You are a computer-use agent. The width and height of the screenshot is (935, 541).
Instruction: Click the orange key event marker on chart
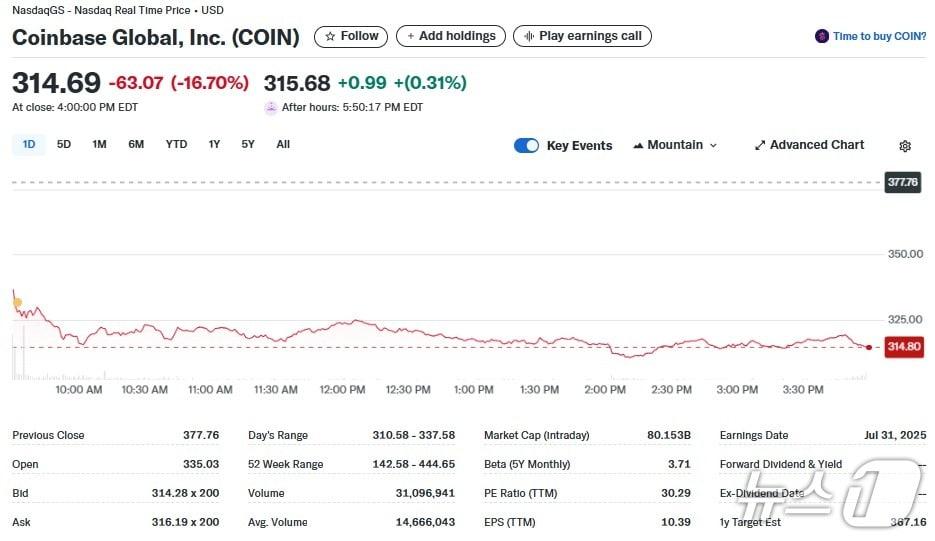click(x=17, y=302)
